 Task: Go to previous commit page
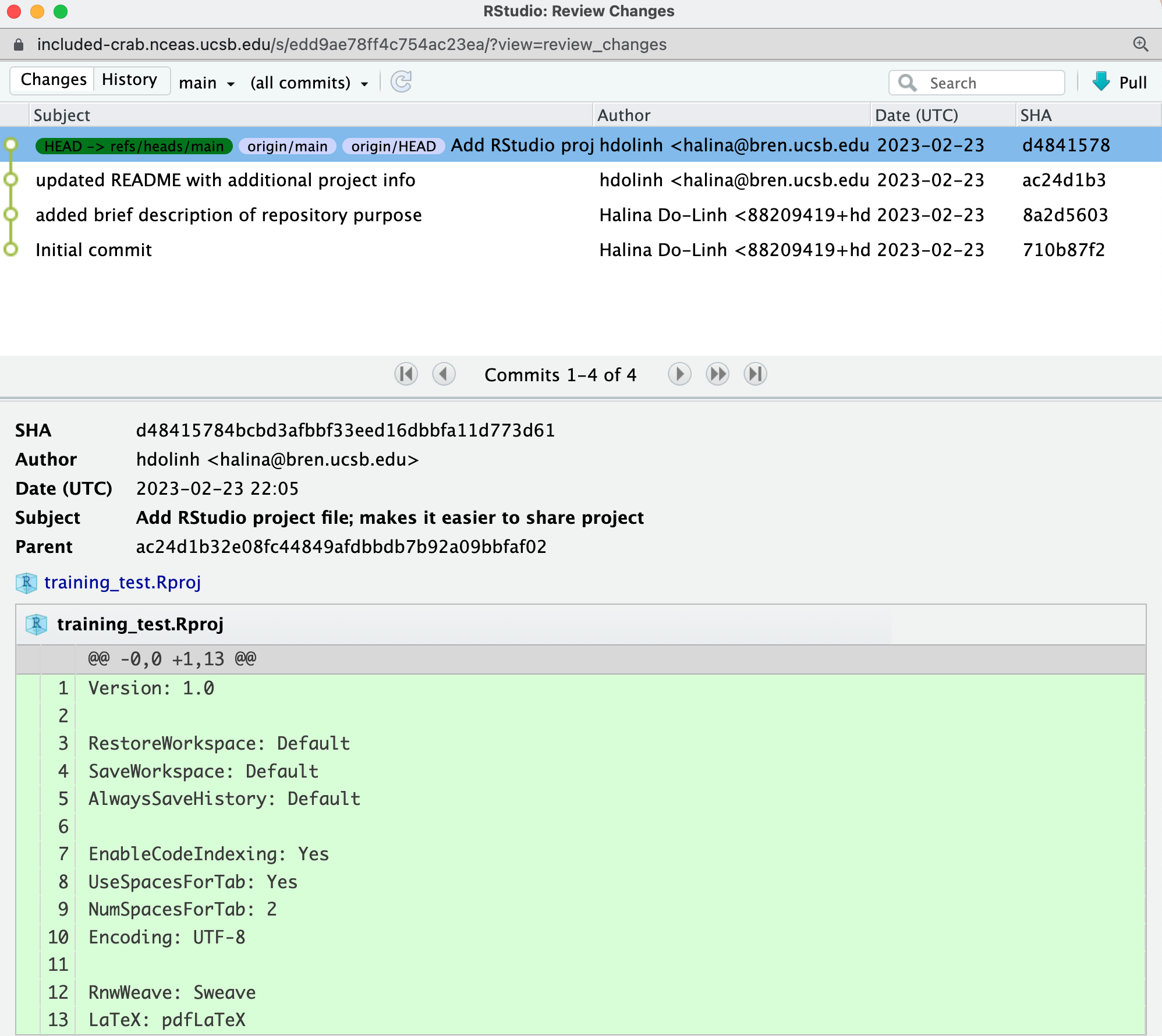[x=444, y=374]
